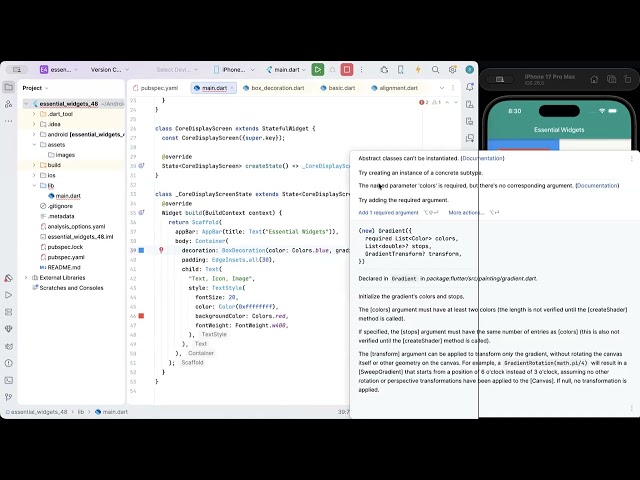Open Search Everywhere magnifier icon
This screenshot has width=640, height=480.
(436, 70)
